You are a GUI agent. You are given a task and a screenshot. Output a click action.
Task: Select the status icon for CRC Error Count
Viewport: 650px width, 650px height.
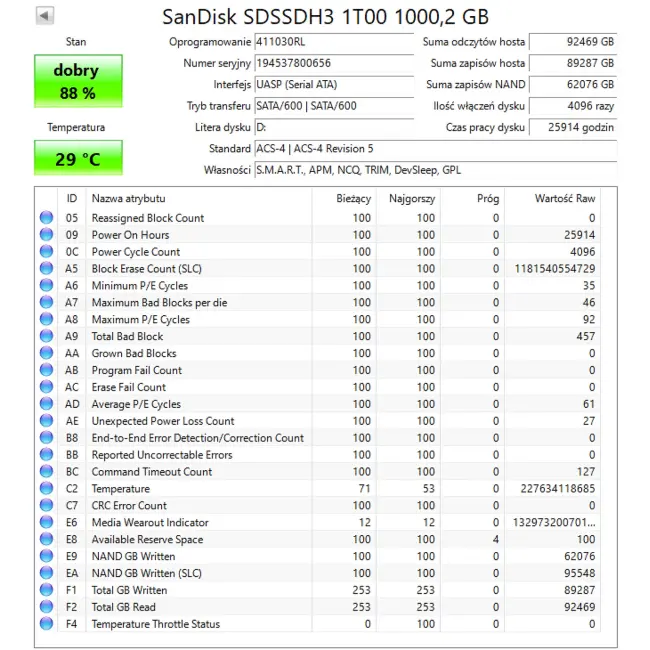[46, 505]
